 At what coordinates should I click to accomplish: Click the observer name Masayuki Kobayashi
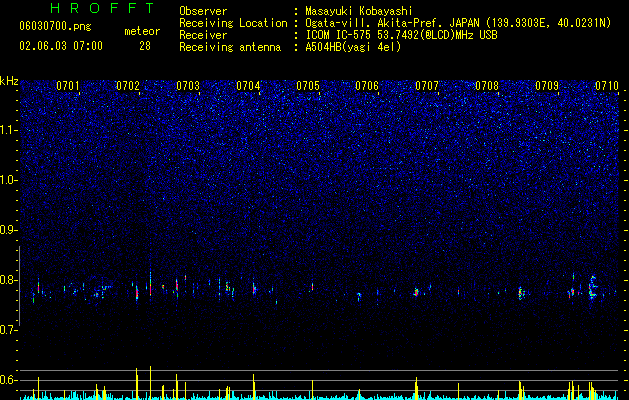359,11
